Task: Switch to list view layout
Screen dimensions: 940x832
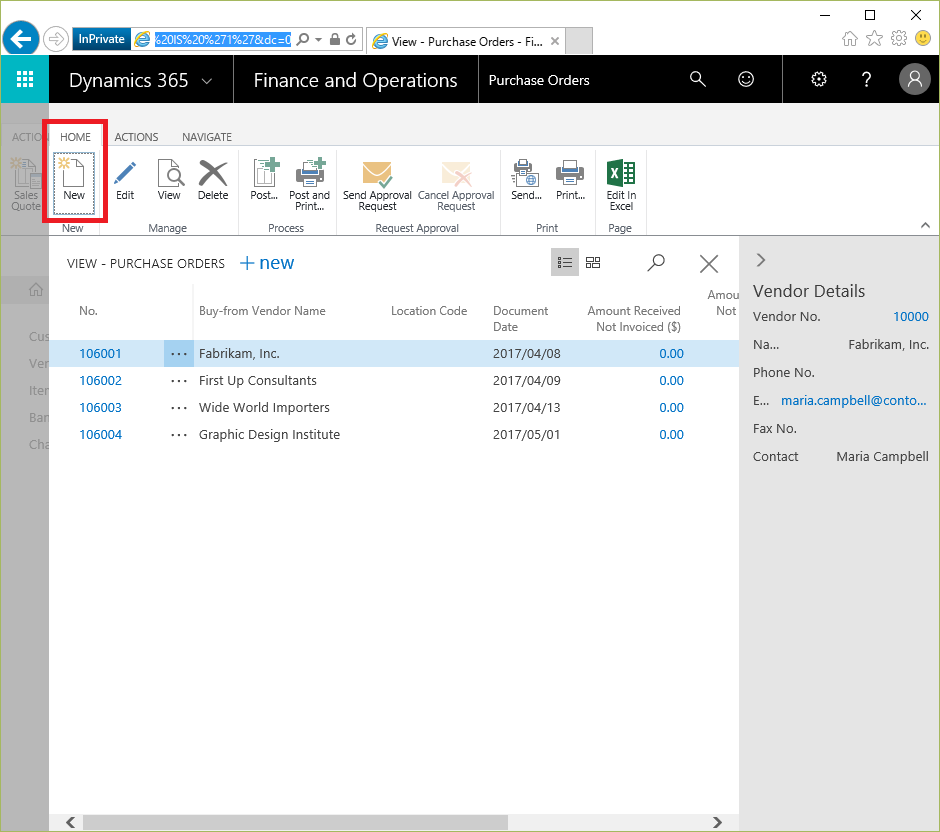Action: pos(565,263)
